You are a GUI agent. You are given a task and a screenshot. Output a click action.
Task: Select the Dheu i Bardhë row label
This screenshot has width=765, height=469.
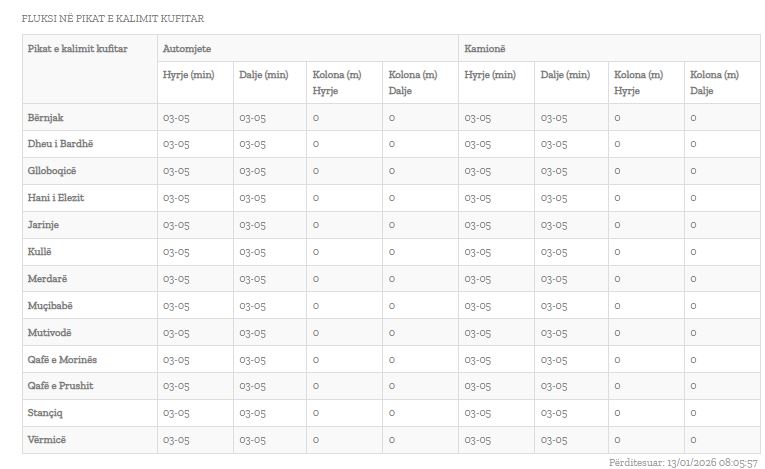point(60,144)
